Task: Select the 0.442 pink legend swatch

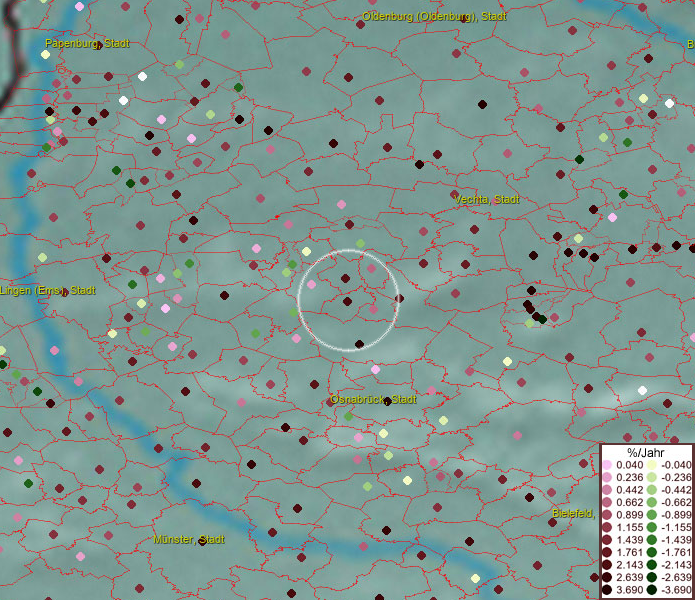Action: (x=607, y=488)
